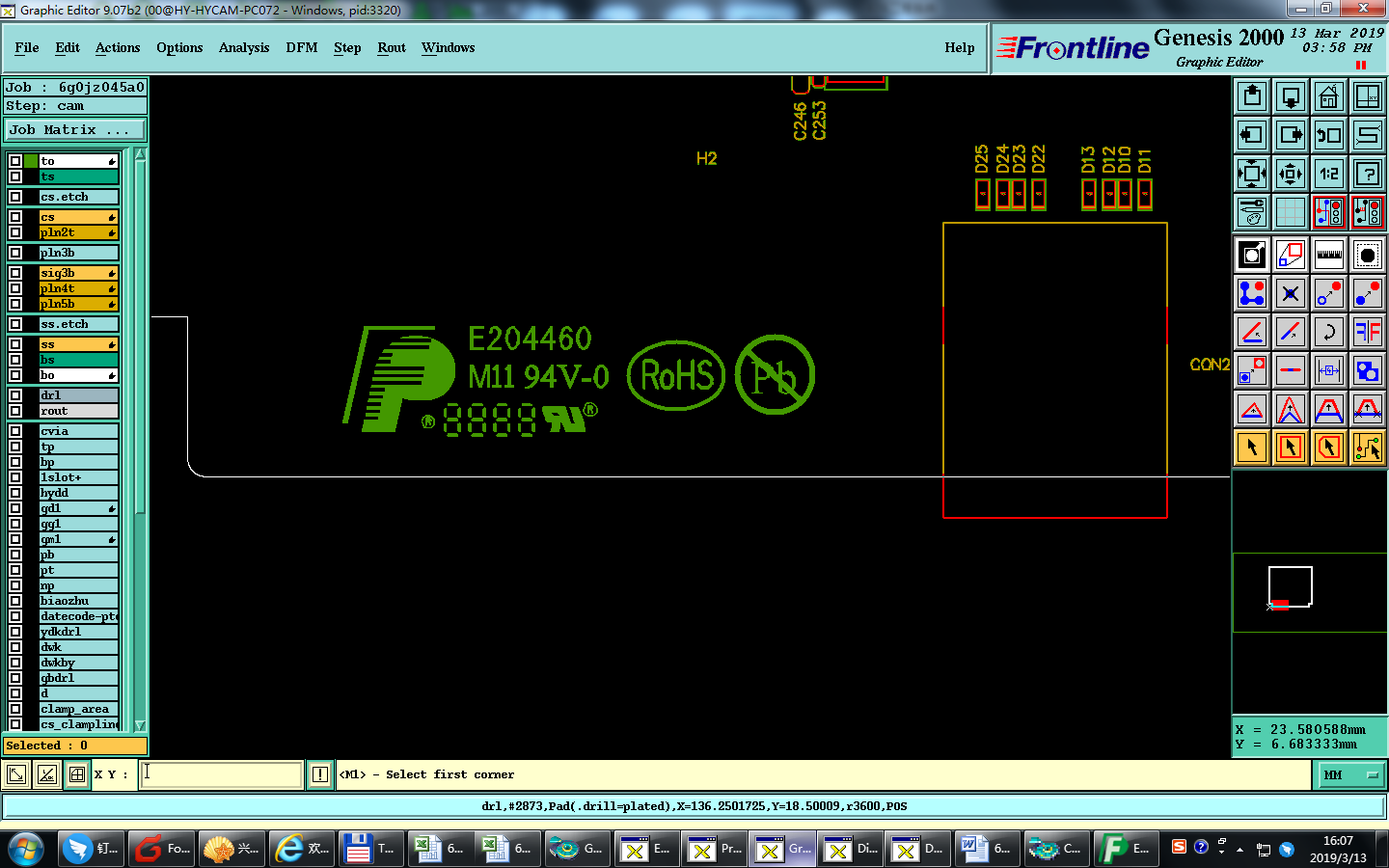Select the arrow in polygon selection tool
Viewport: 1389px width, 868px height.
[1329, 448]
